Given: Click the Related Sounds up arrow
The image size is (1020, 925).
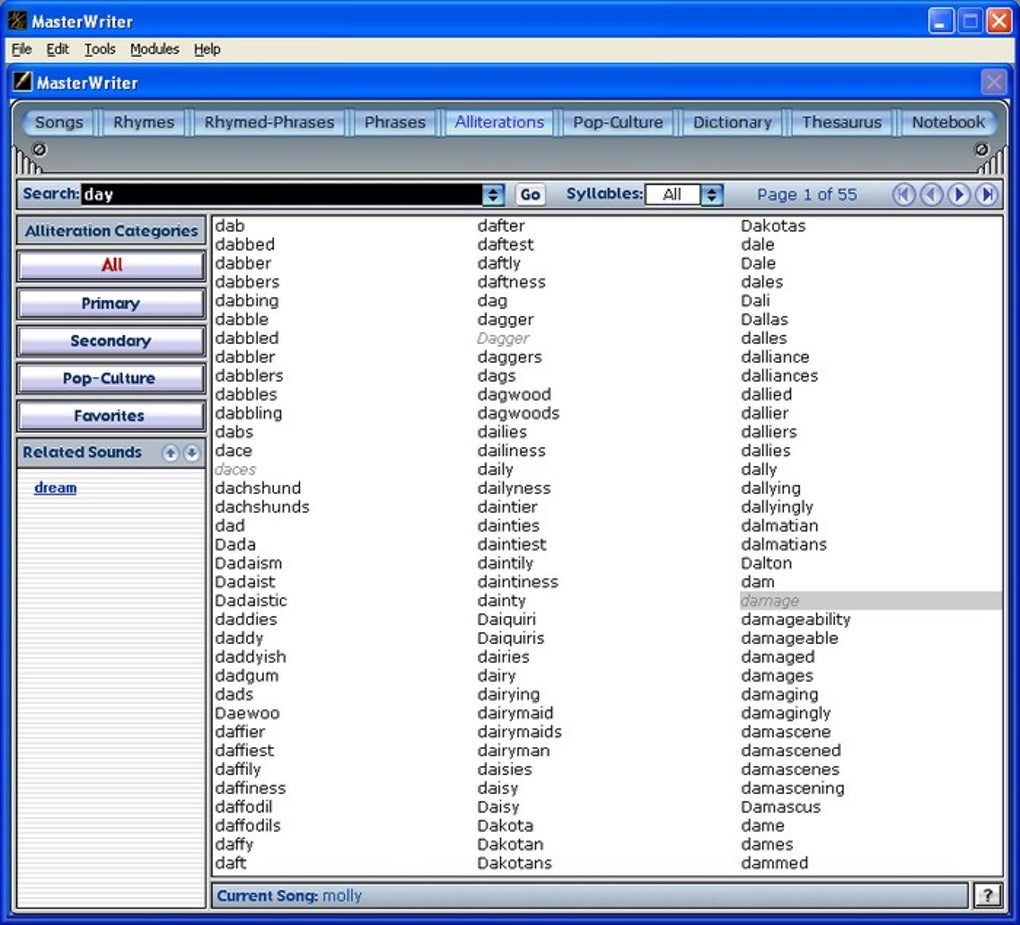Looking at the screenshot, I should tap(170, 453).
